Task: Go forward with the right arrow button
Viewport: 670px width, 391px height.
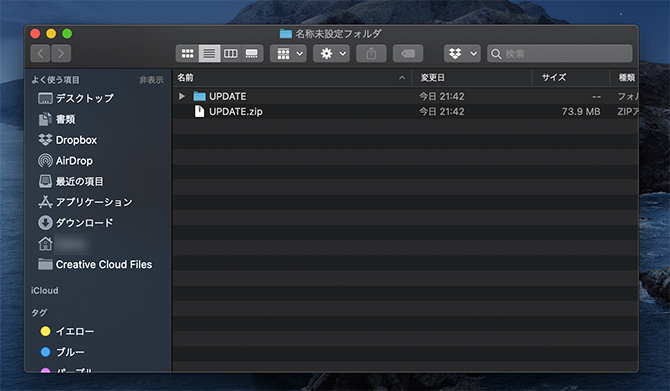Action: (x=61, y=53)
